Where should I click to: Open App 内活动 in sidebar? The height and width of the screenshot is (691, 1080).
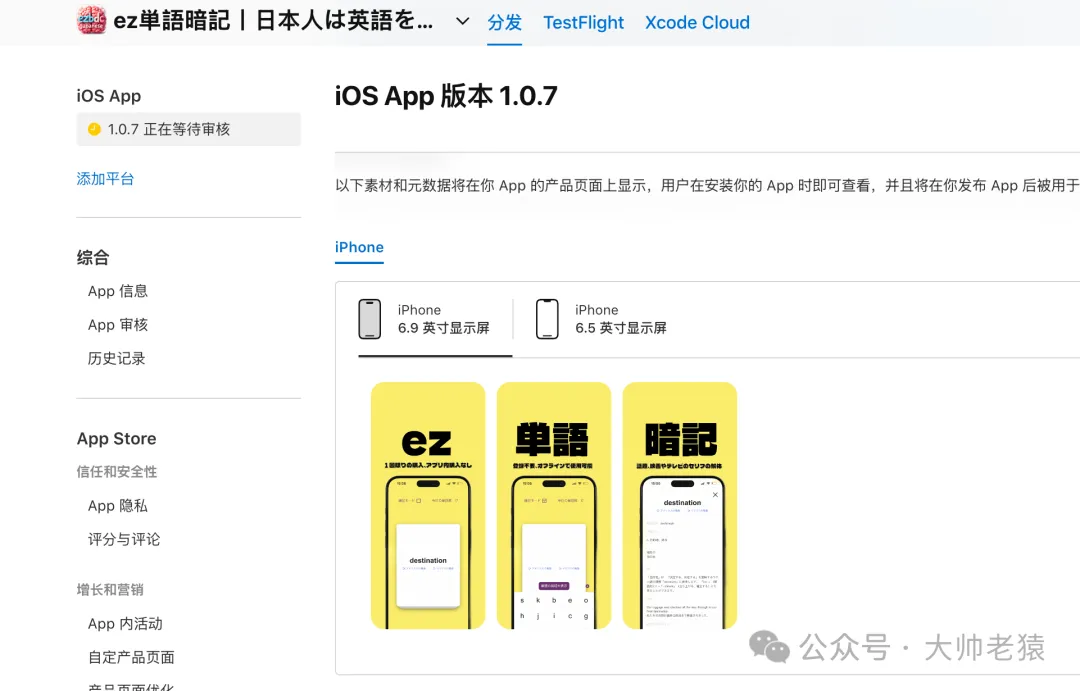[125, 624]
